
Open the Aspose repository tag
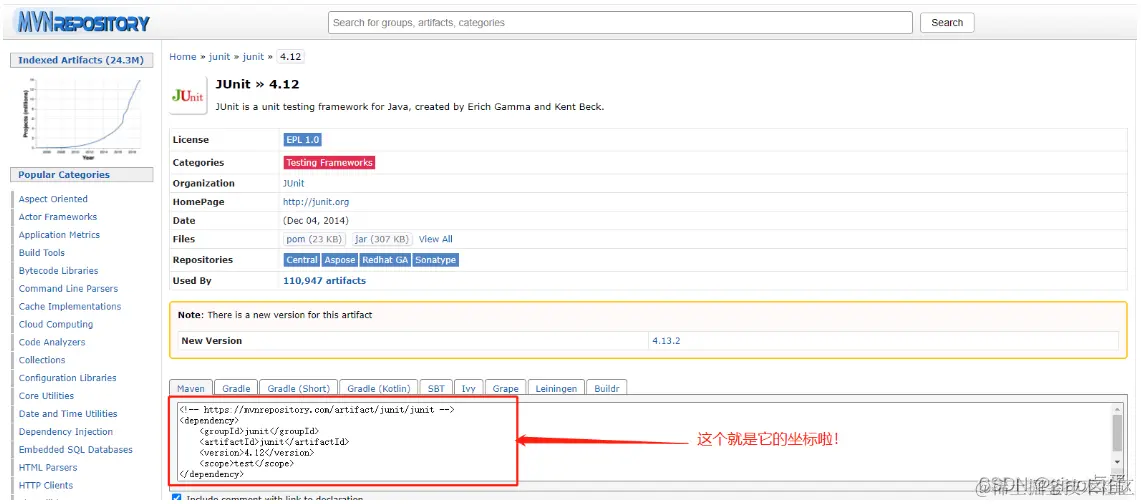click(x=339, y=260)
